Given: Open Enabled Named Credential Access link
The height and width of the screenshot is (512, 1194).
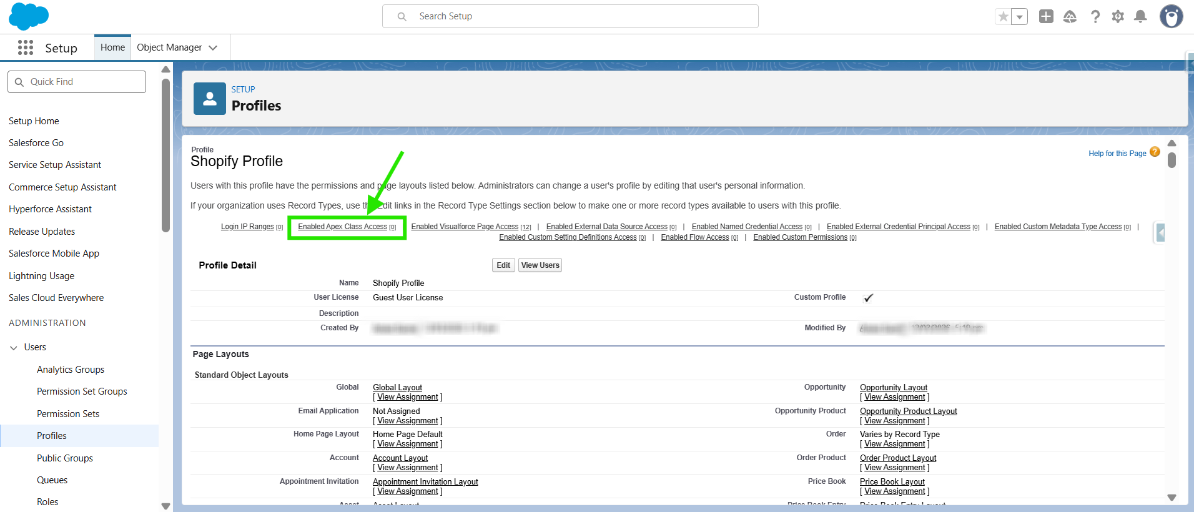Looking at the screenshot, I should 747,226.
